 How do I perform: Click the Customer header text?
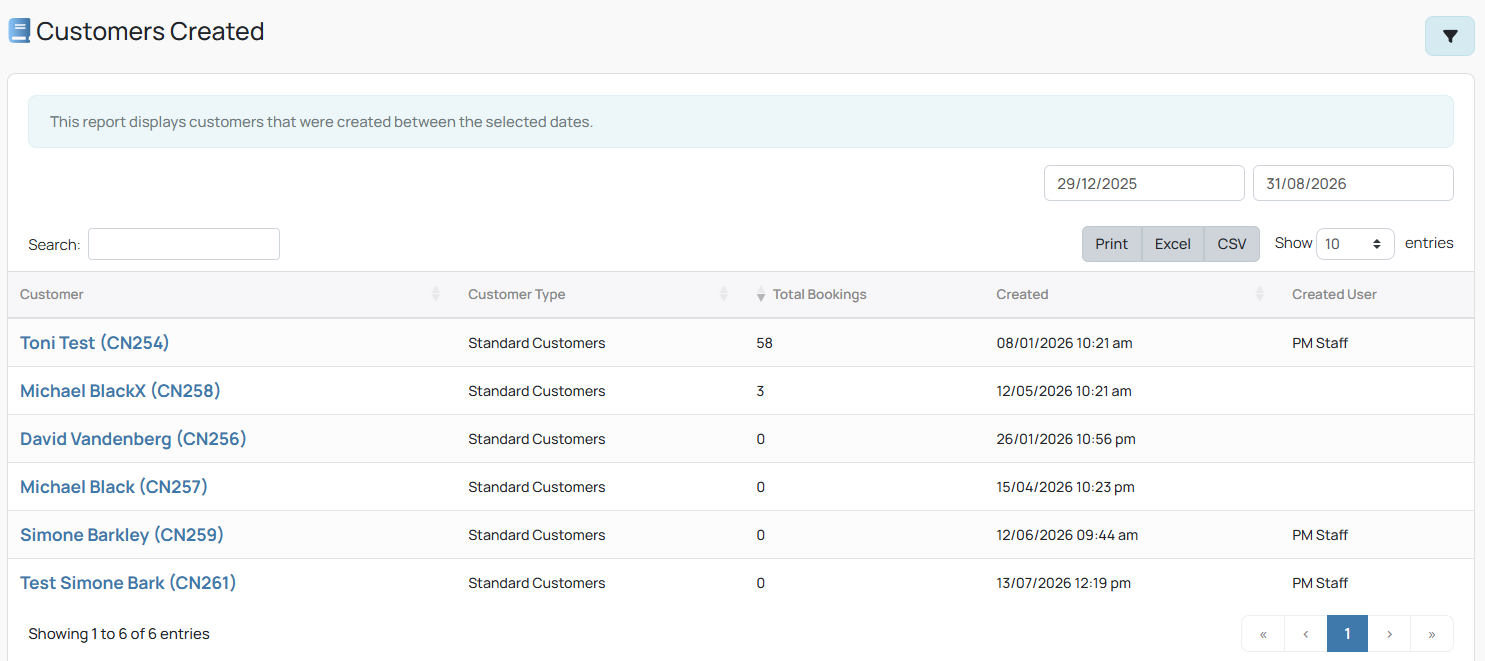52,294
